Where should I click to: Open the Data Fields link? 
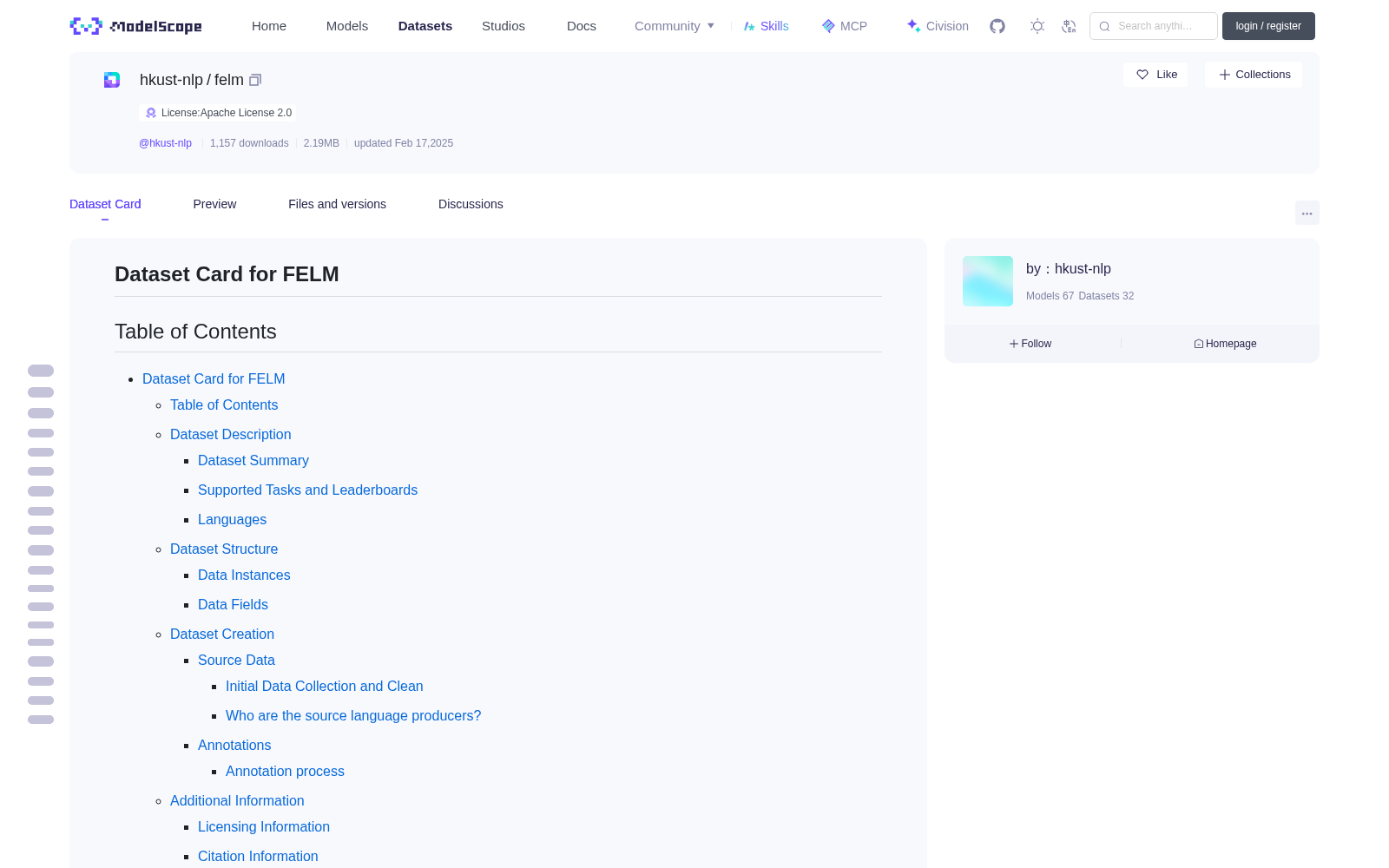pos(233,604)
